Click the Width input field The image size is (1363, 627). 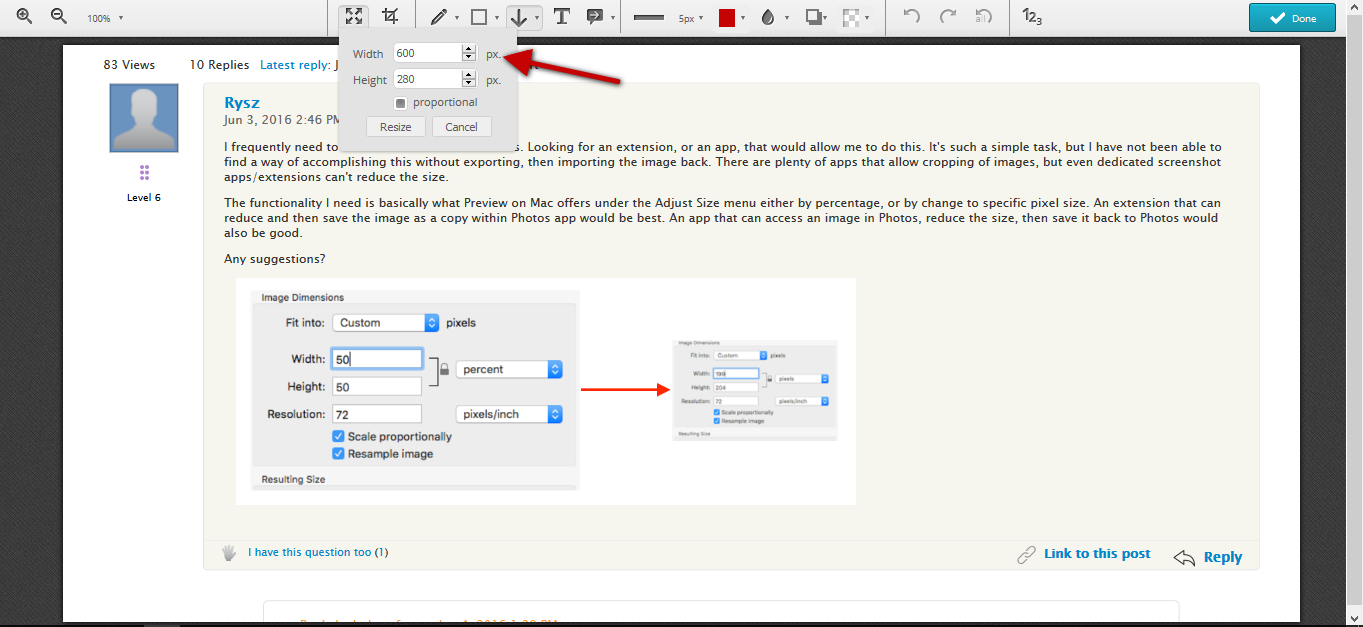click(x=428, y=53)
